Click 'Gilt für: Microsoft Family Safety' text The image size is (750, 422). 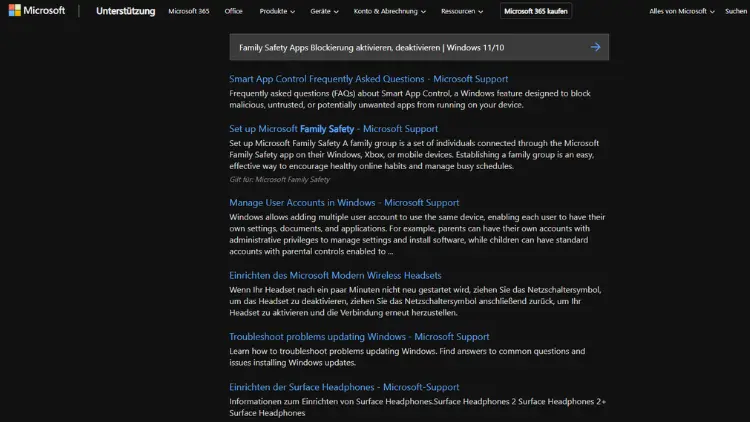pyautogui.click(x=279, y=179)
